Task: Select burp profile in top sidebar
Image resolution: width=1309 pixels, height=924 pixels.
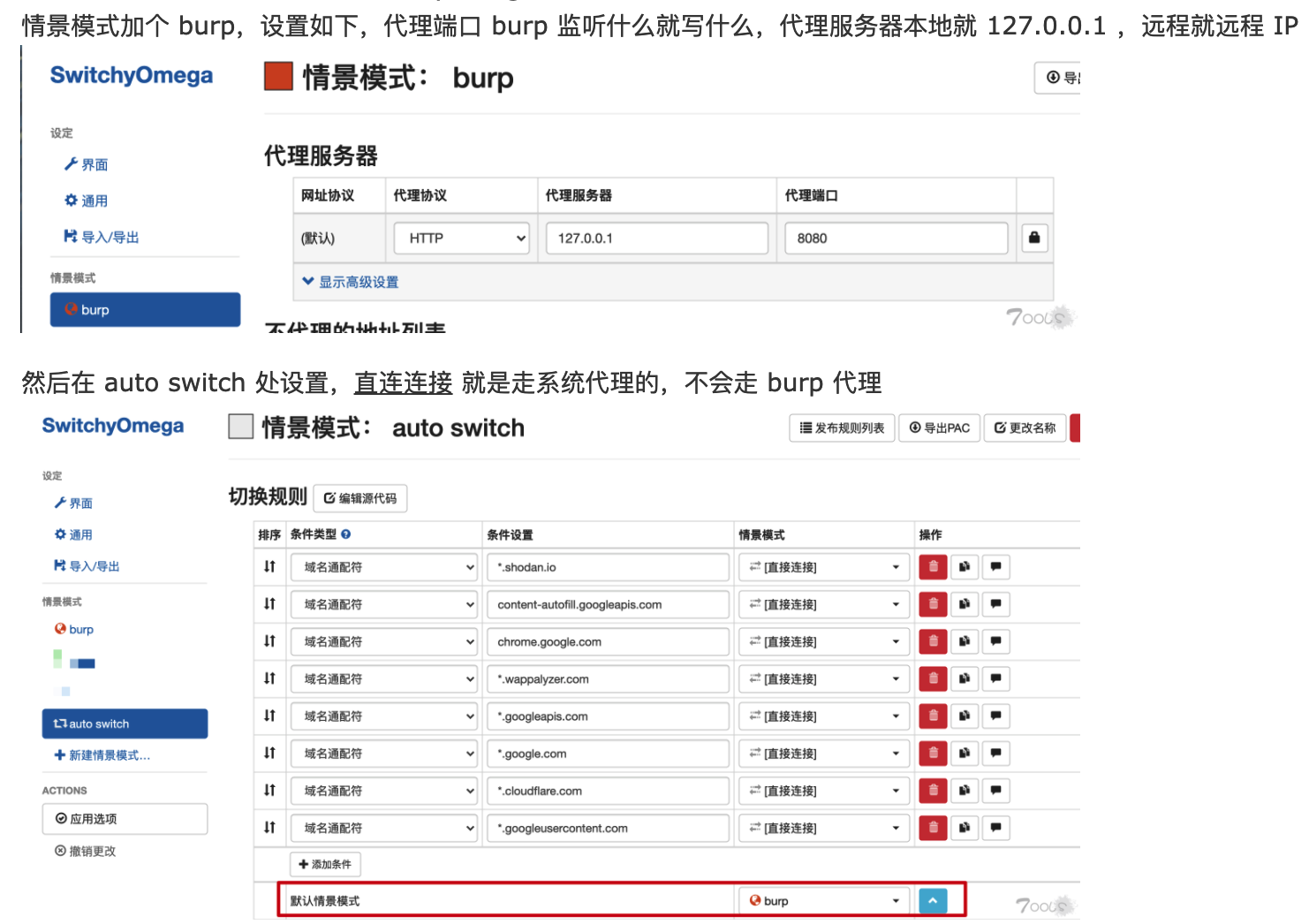Action: point(145,310)
